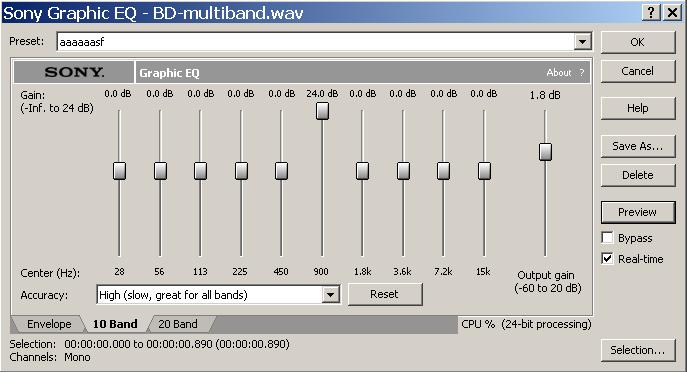Click the 'Graphic EQ' header title
Image resolution: width=687 pixels, height=372 pixels.
point(169,73)
